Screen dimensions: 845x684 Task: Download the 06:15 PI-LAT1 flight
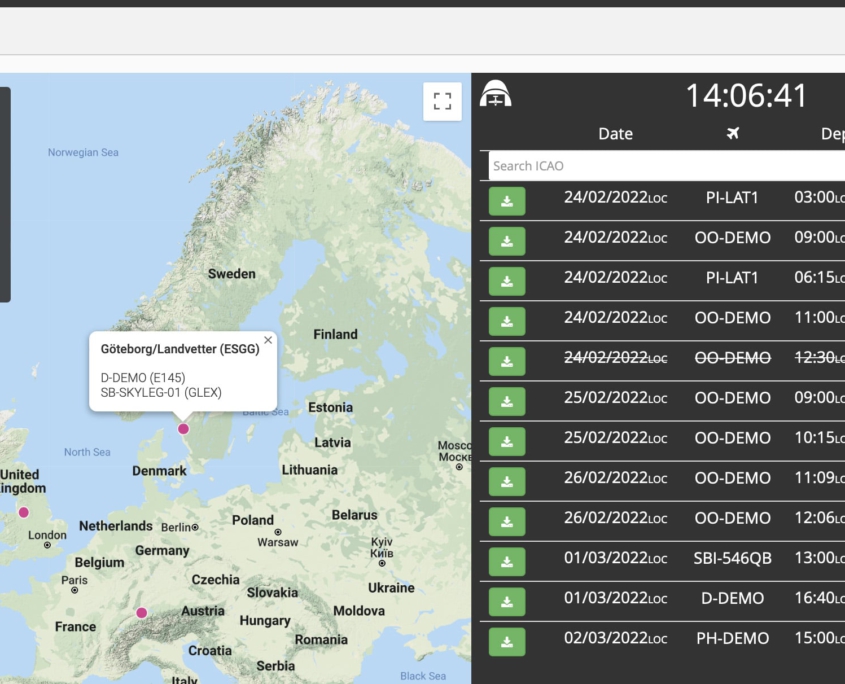tap(507, 281)
